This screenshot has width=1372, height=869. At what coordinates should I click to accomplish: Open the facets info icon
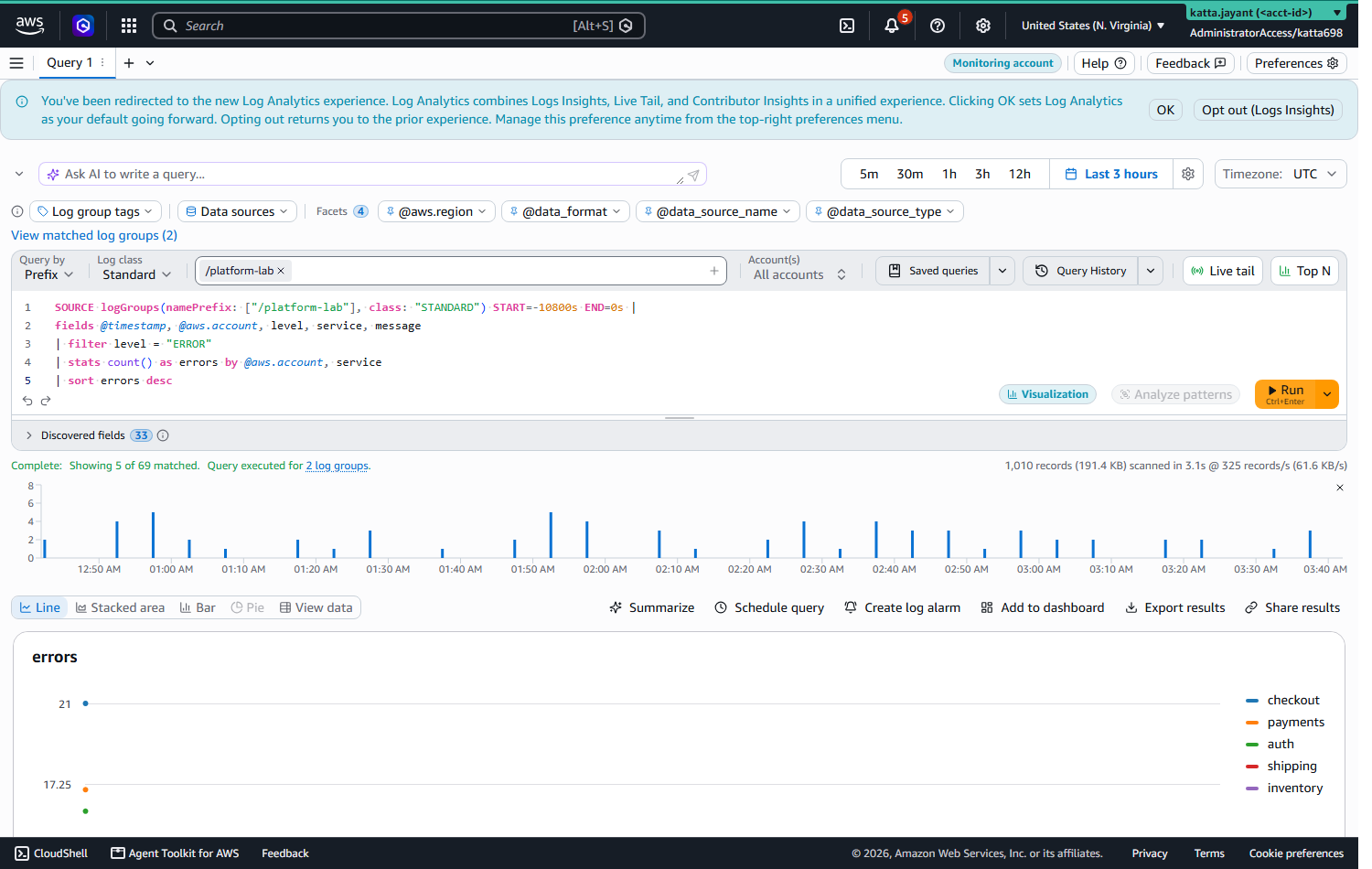click(16, 211)
